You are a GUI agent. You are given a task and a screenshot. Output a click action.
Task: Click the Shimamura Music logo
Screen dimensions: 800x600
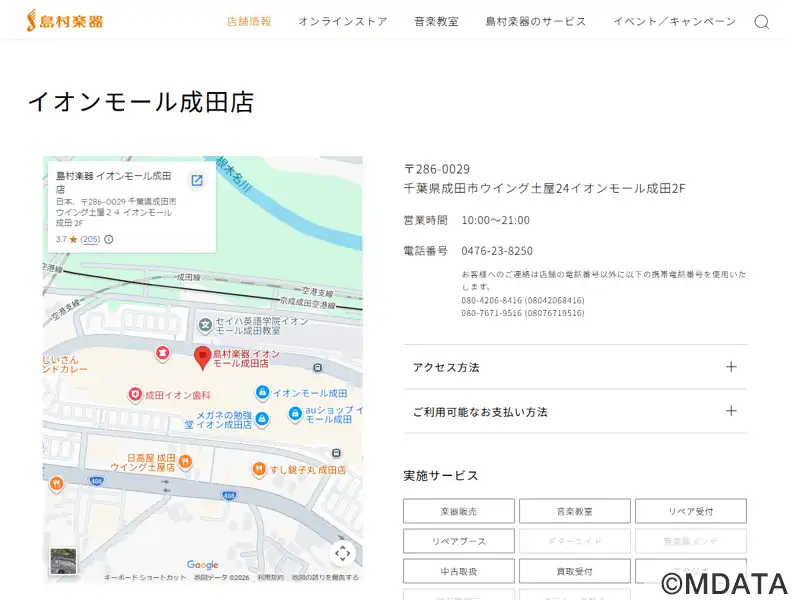click(x=65, y=21)
